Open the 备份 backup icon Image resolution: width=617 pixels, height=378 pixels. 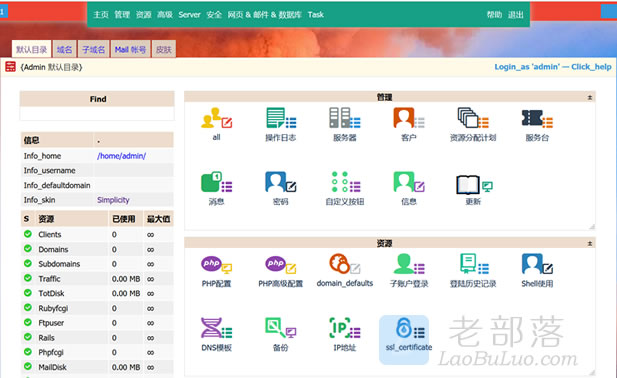(x=281, y=328)
